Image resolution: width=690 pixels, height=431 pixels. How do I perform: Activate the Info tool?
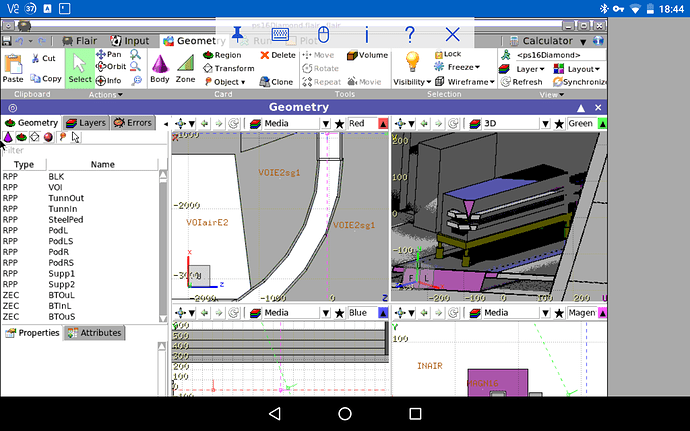pyautogui.click(x=109, y=81)
